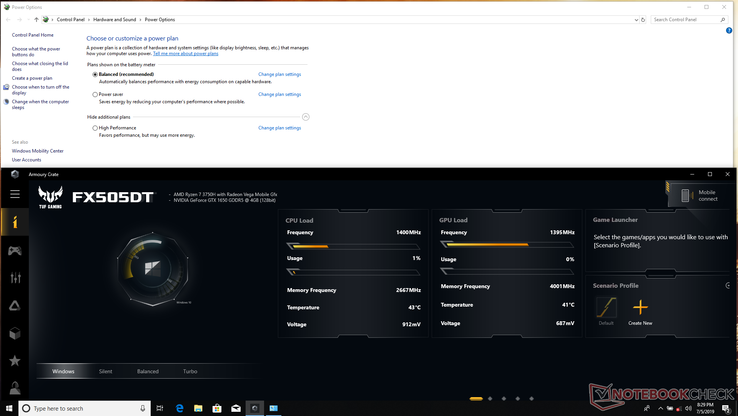Switch to the Windows performance mode tab
The height and width of the screenshot is (416, 738).
(63, 371)
